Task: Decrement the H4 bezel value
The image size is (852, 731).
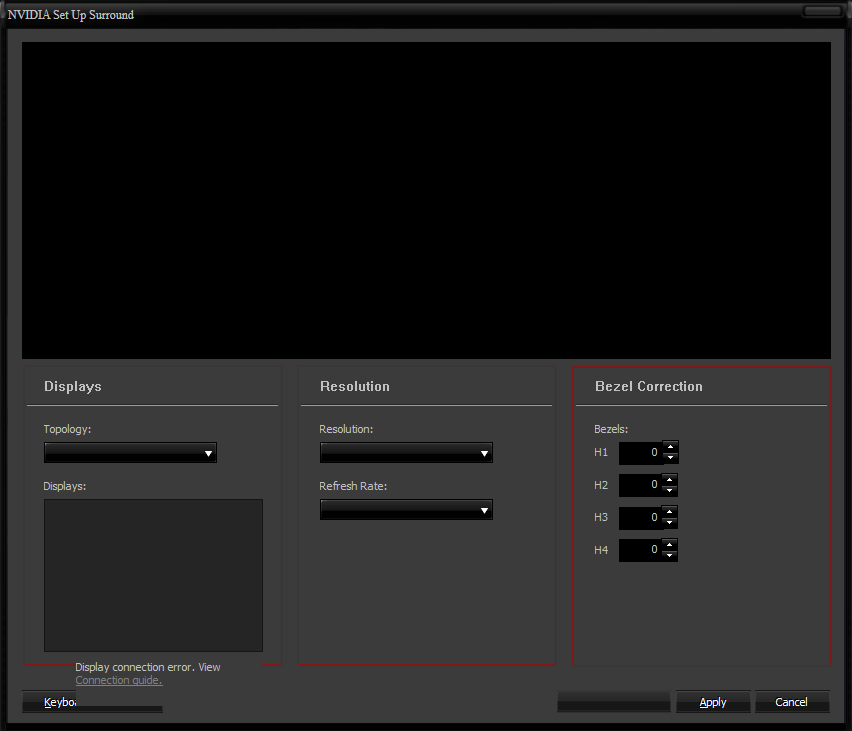Action: pyautogui.click(x=670, y=555)
